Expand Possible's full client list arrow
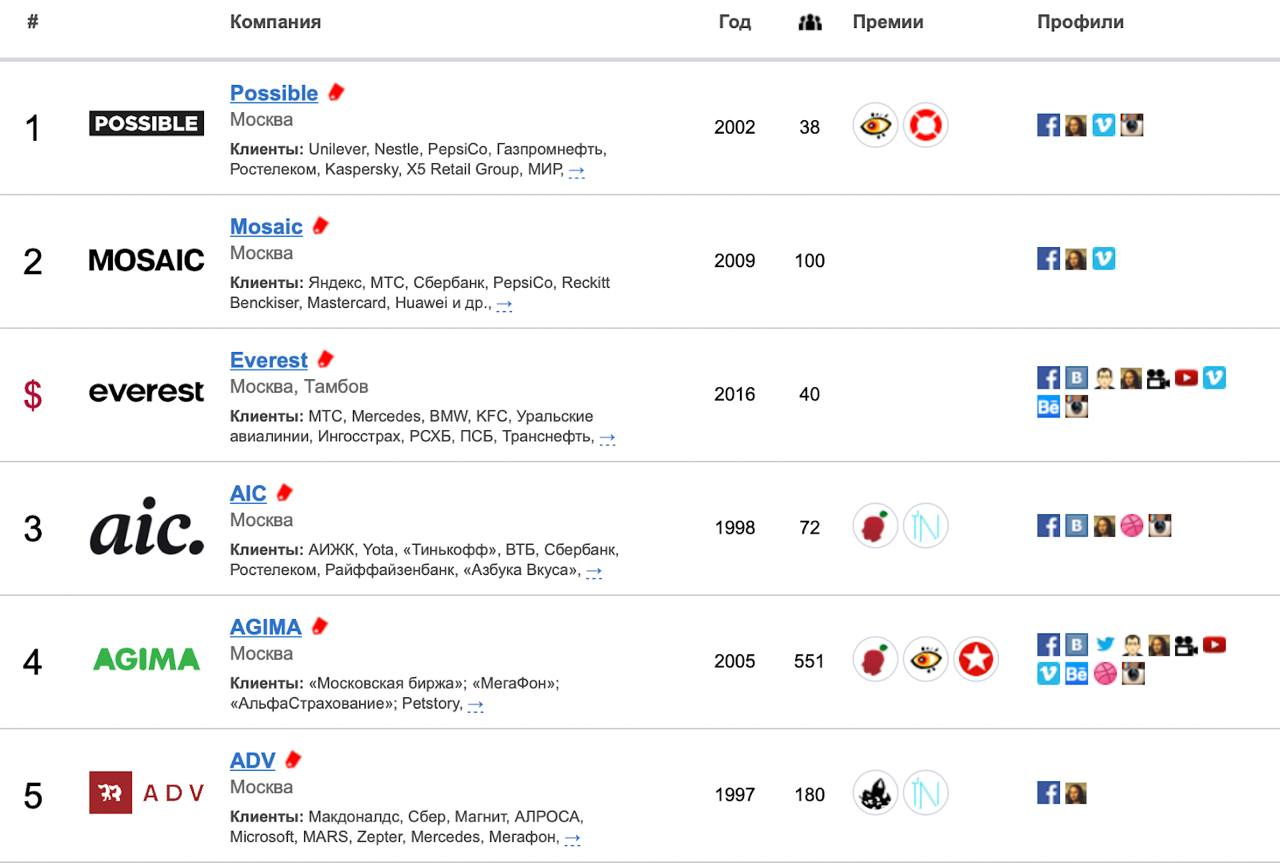Viewport: 1280px width, 863px height. point(577,171)
